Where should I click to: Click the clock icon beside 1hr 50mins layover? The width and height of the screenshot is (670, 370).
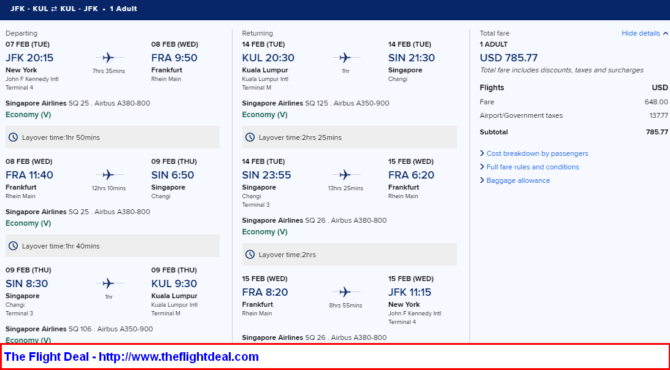[x=13, y=138]
